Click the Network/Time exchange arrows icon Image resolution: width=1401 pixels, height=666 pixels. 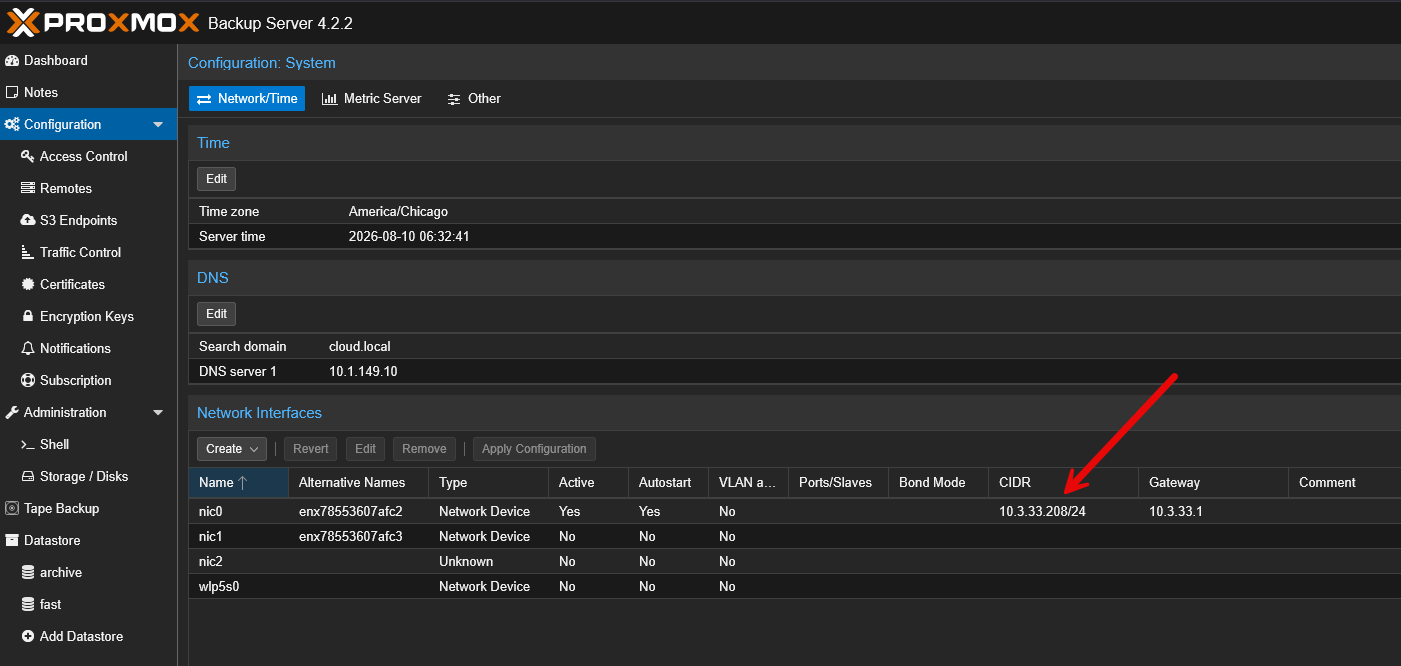204,99
